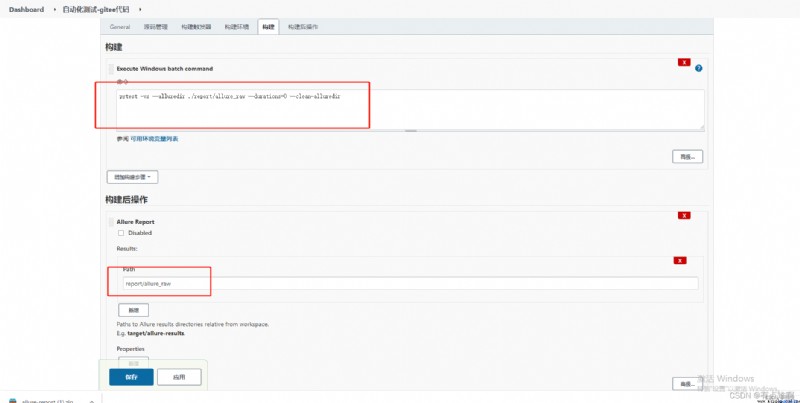
Task: Save the configuration with 保存
Action: click(x=131, y=377)
